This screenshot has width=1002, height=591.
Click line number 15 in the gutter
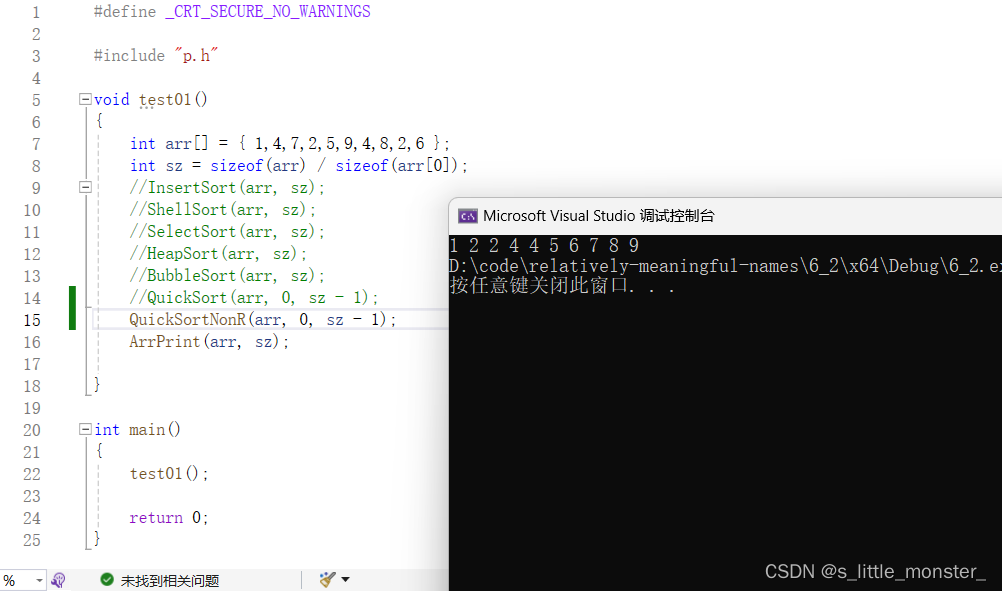tap(31, 320)
